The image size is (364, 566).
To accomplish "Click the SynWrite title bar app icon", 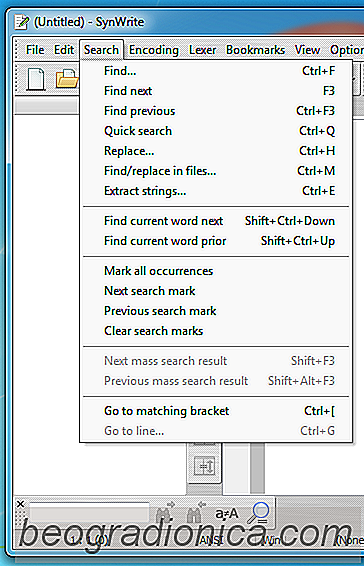I will [x=22, y=22].
